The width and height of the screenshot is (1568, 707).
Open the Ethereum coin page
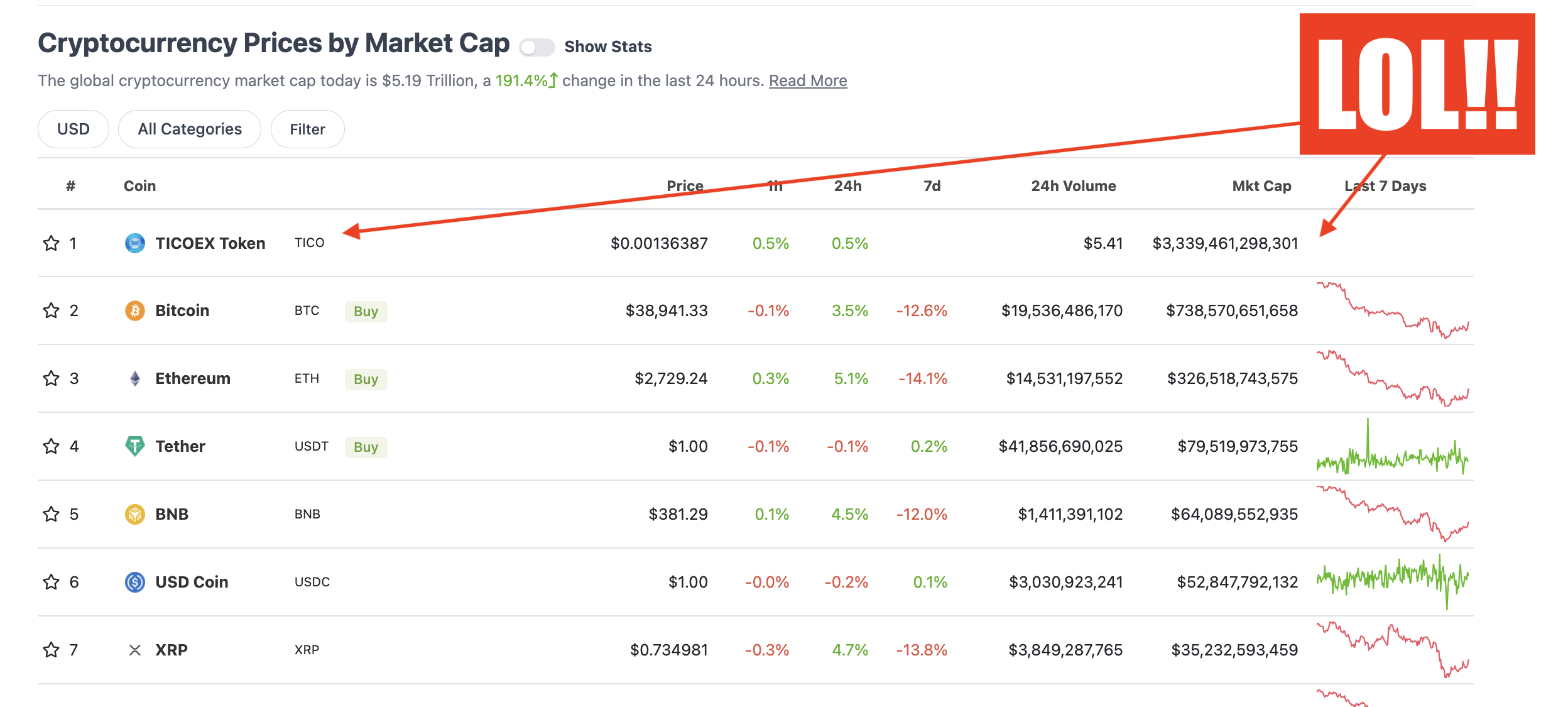tap(193, 378)
